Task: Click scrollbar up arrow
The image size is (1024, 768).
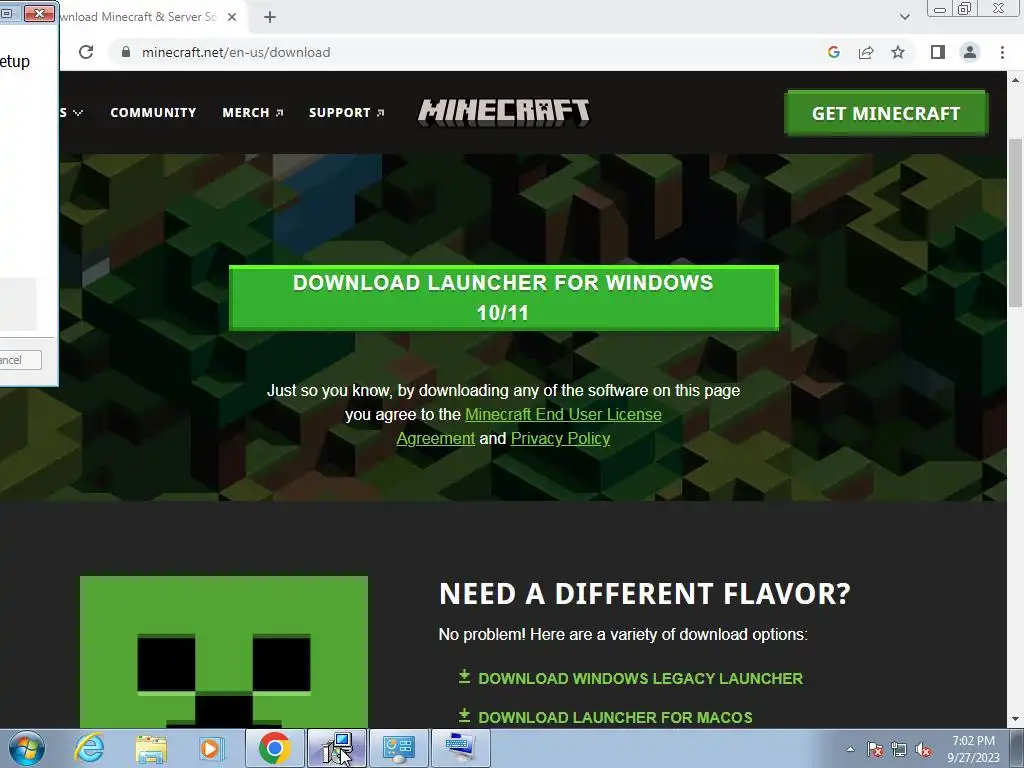Action: (1015, 80)
